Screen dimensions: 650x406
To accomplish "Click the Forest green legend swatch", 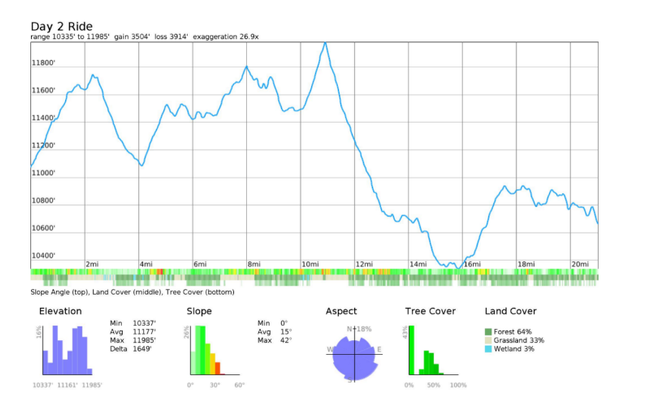I will click(x=488, y=332).
